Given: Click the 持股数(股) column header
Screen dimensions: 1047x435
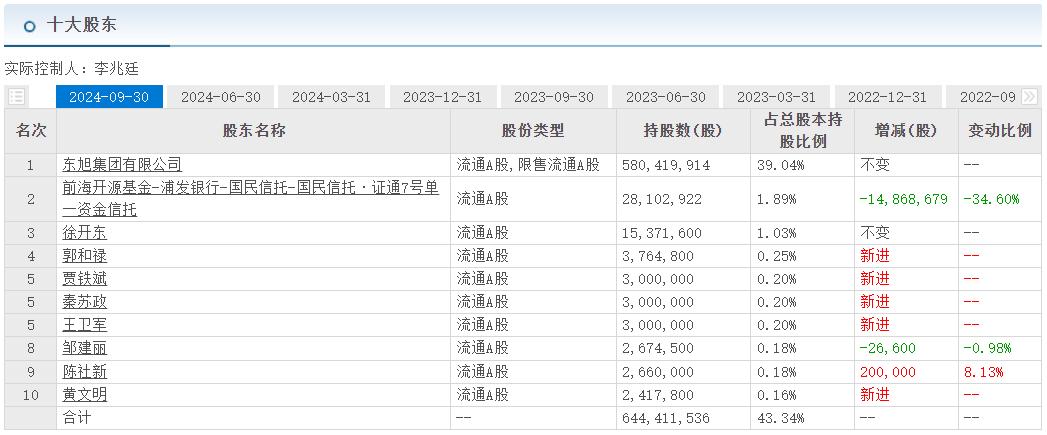Looking at the screenshot, I should [683, 131].
